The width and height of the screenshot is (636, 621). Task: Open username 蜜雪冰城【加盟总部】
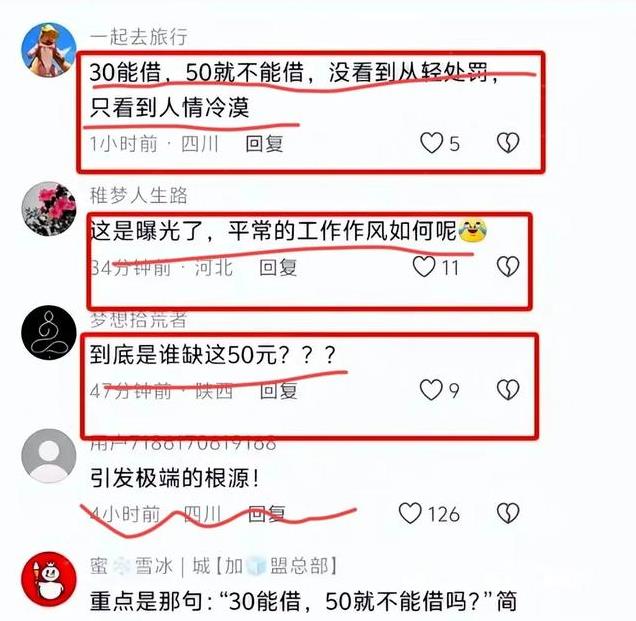coord(214,565)
